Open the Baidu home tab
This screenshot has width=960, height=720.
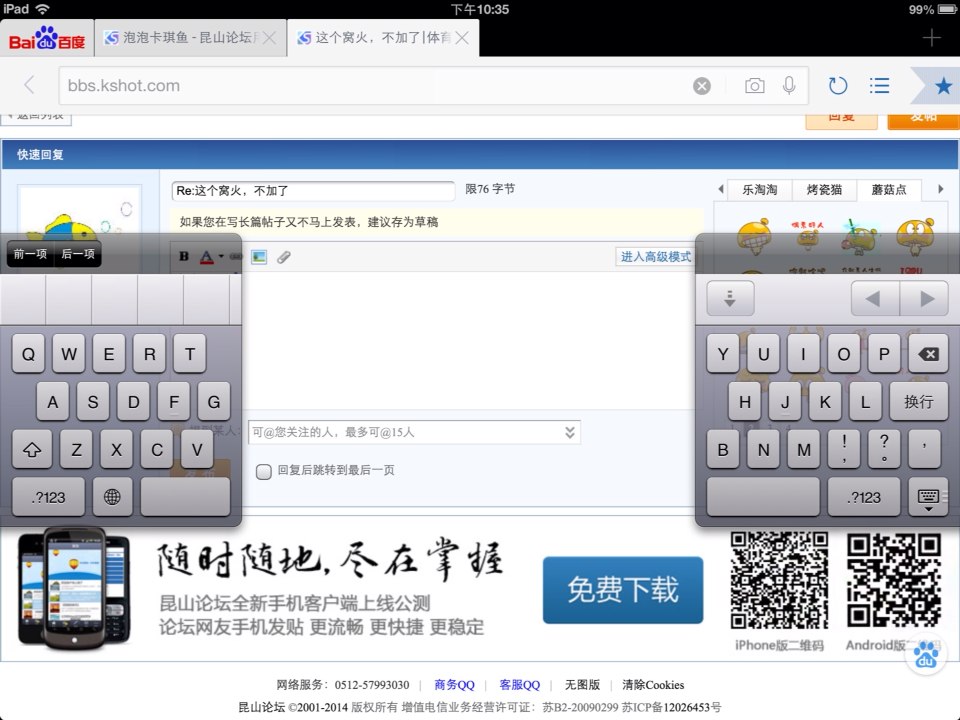click(47, 39)
